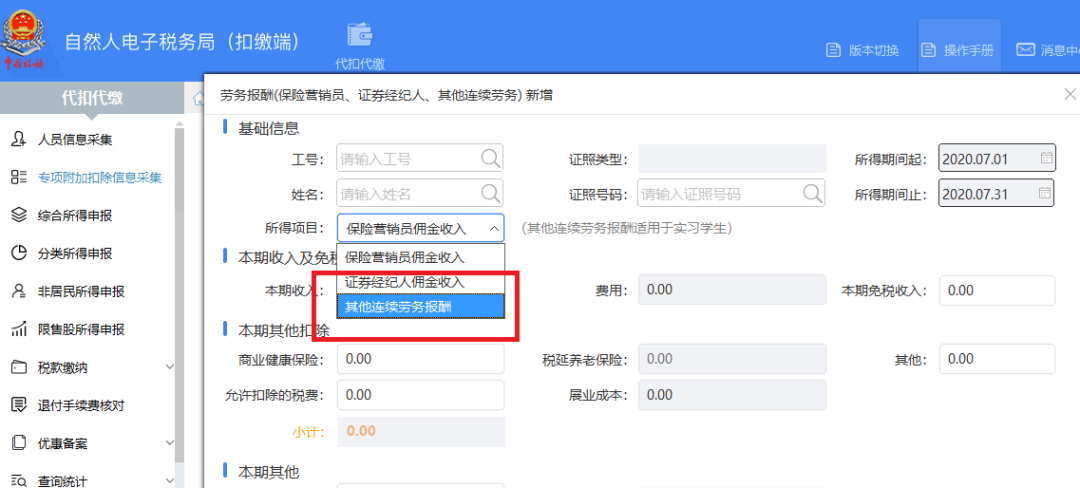Click the 所得期间起 date field
The image size is (1080, 488).
996,158
